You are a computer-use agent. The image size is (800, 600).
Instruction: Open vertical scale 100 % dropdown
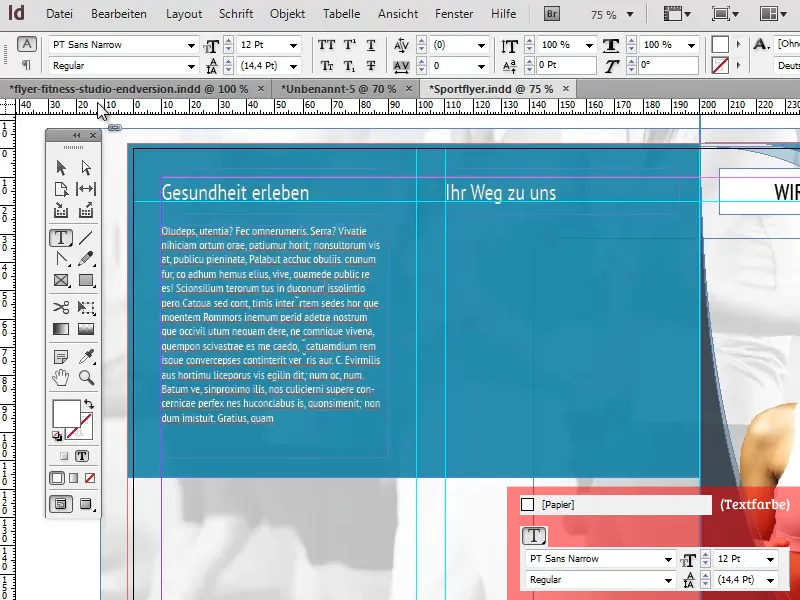(589, 45)
